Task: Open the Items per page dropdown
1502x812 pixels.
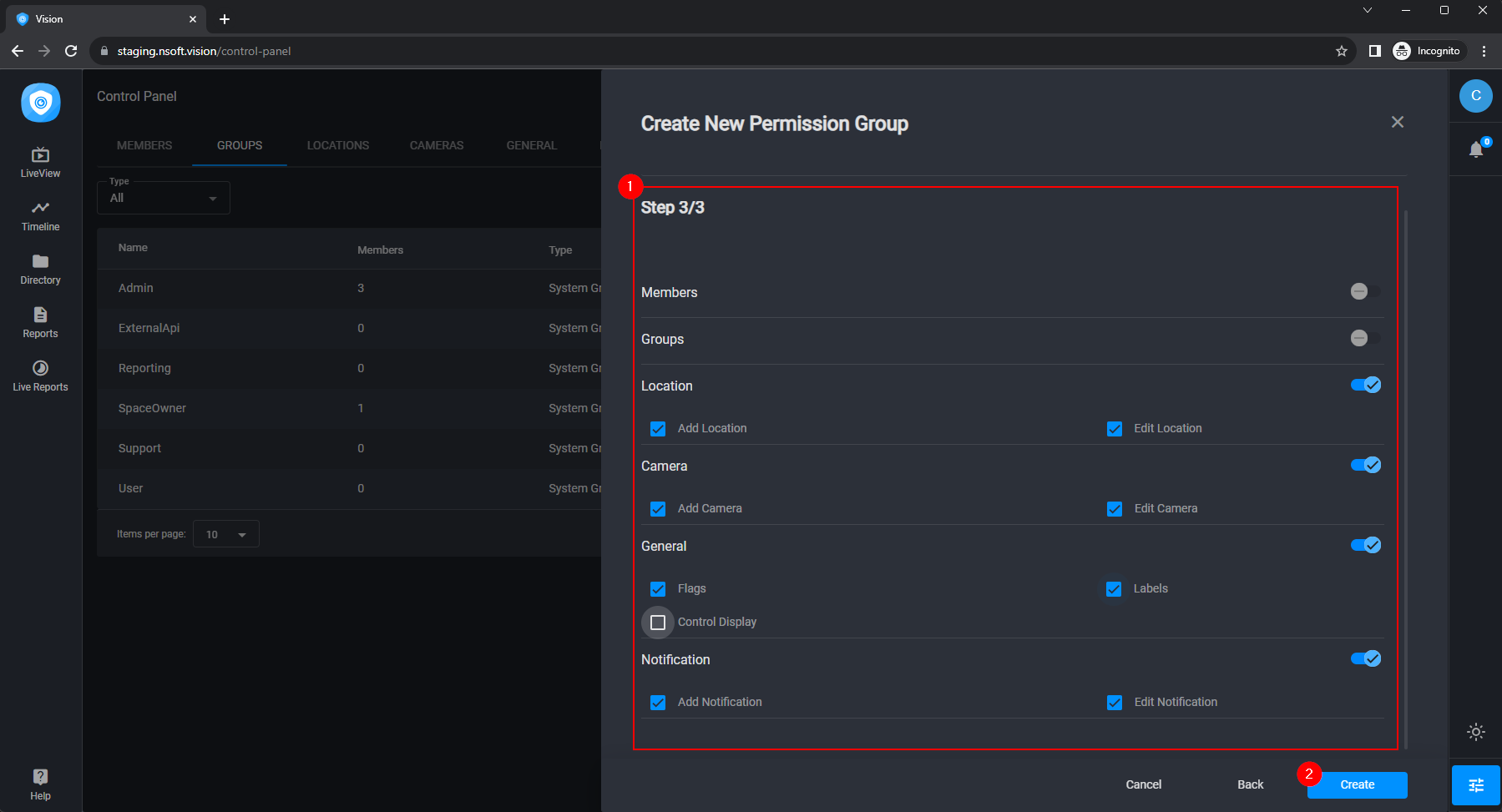Action: click(225, 534)
